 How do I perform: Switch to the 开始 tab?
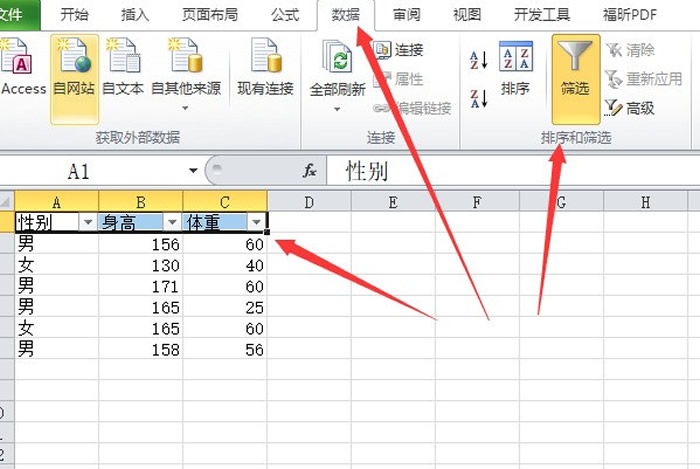pos(74,15)
